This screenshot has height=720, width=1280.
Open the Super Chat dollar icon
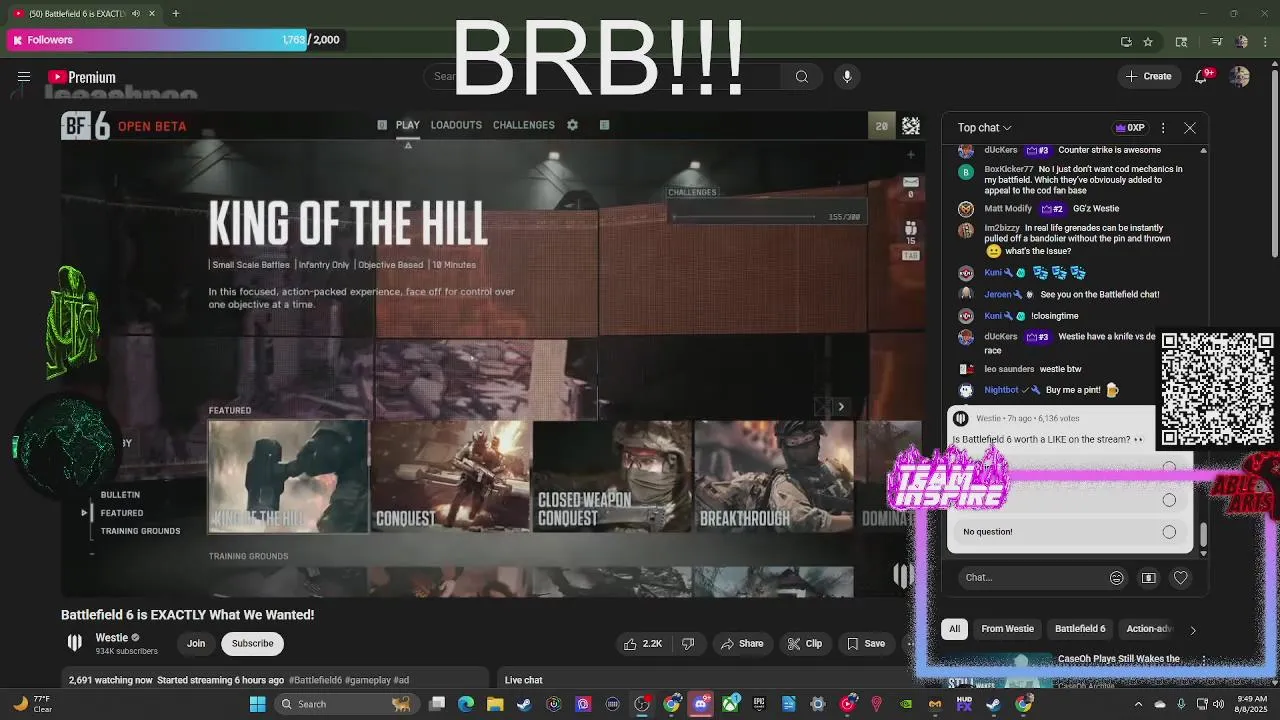pos(1149,577)
